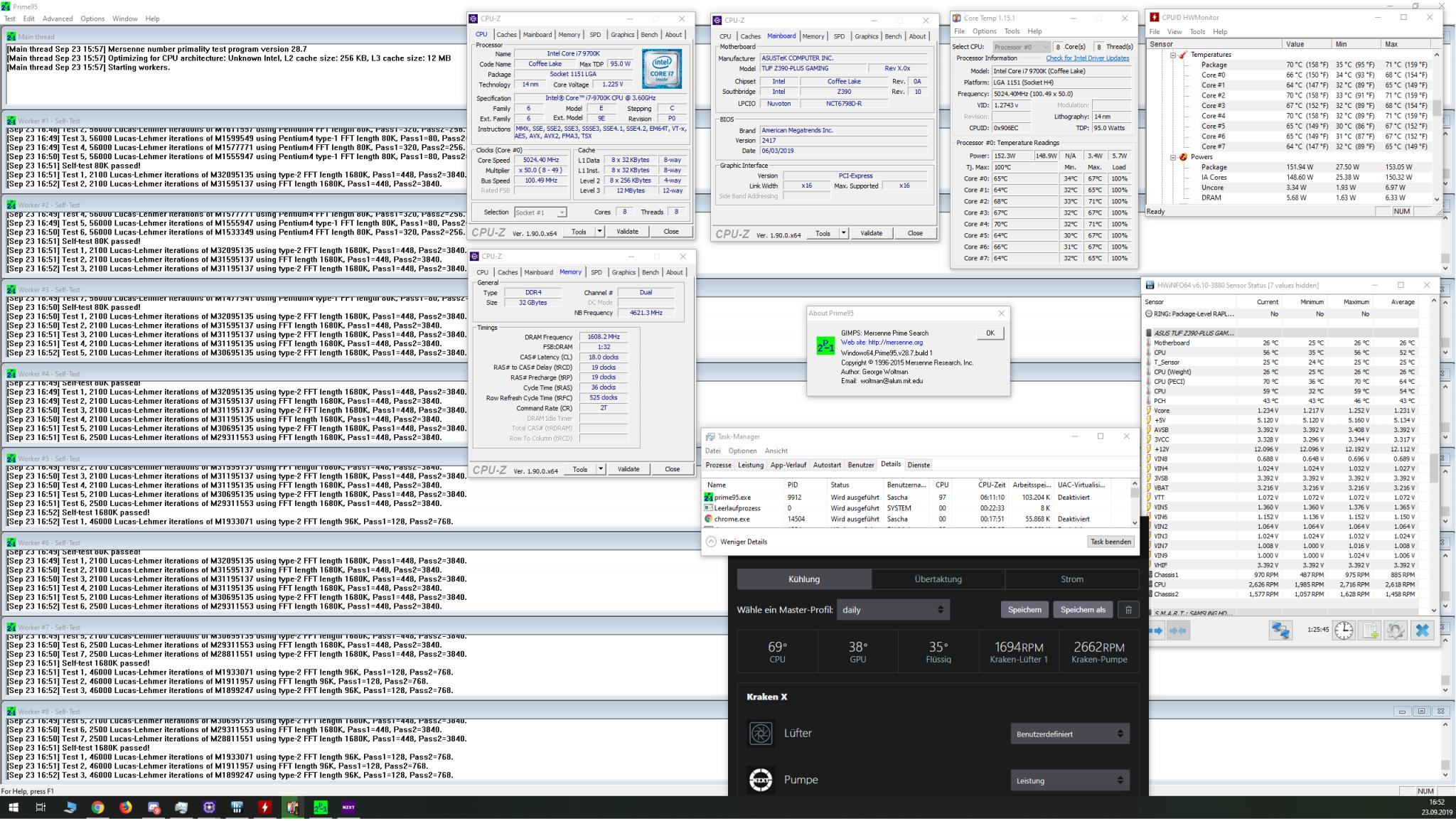The image size is (1456, 821).
Task: Open the Master-Profil daily dropdown
Action: point(893,610)
